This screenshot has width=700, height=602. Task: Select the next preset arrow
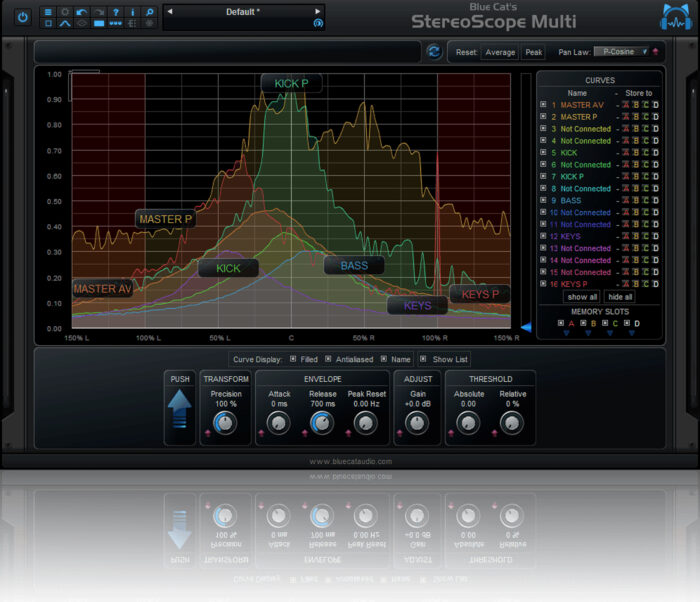click(317, 12)
